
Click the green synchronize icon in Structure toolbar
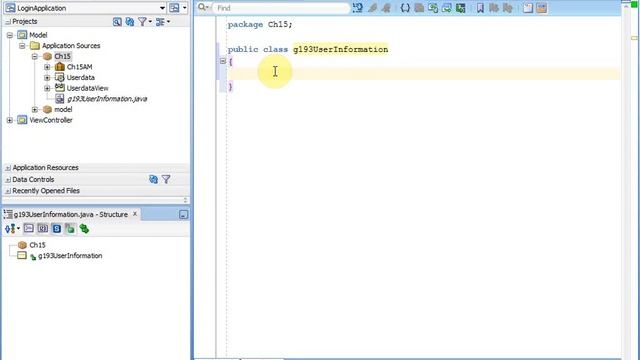pyautogui.click(x=84, y=229)
